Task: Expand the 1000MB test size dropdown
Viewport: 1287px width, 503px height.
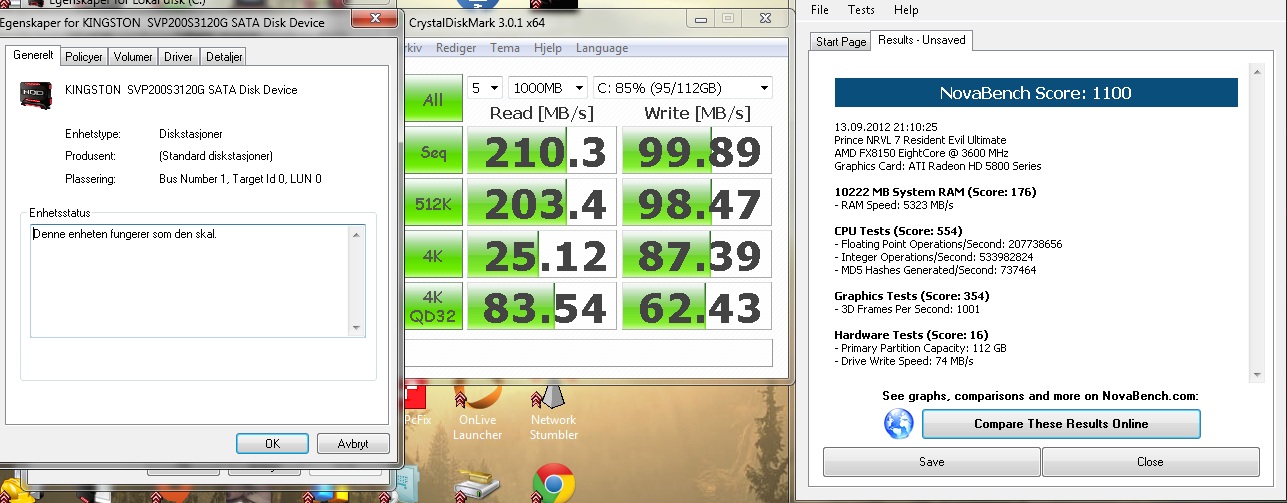Action: pyautogui.click(x=548, y=87)
